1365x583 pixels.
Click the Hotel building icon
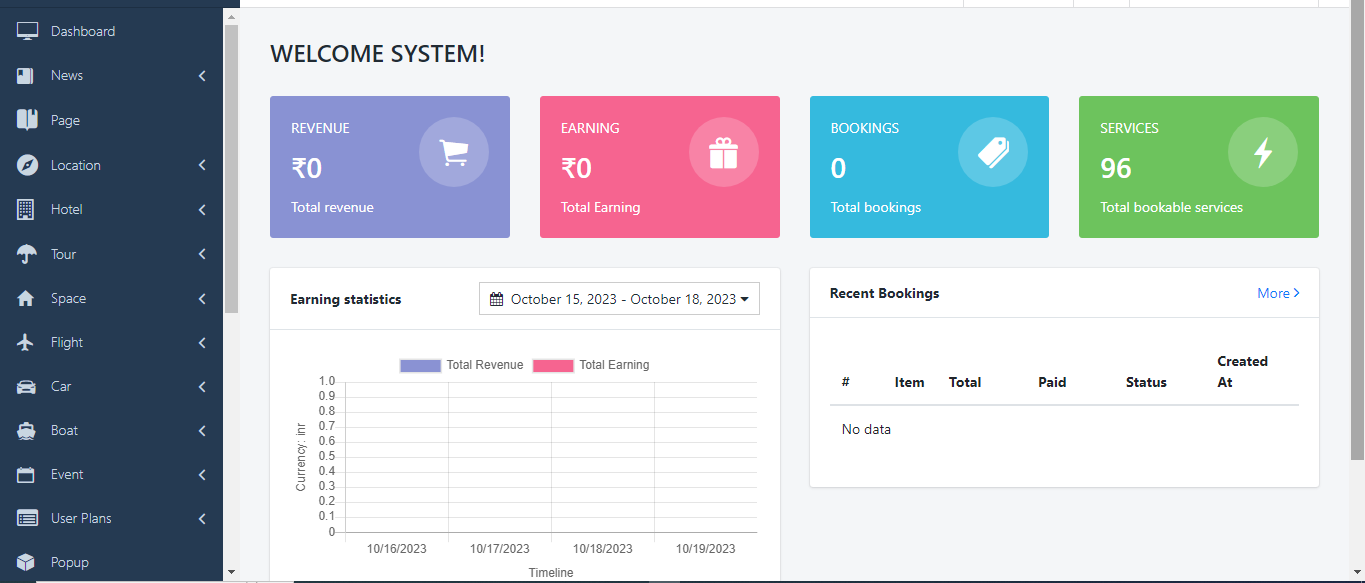27,209
